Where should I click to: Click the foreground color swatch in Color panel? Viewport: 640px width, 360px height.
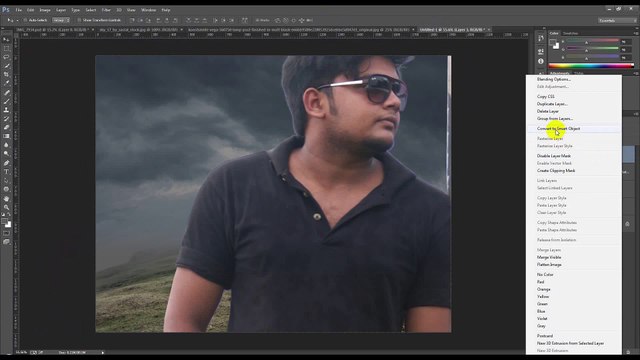553,42
